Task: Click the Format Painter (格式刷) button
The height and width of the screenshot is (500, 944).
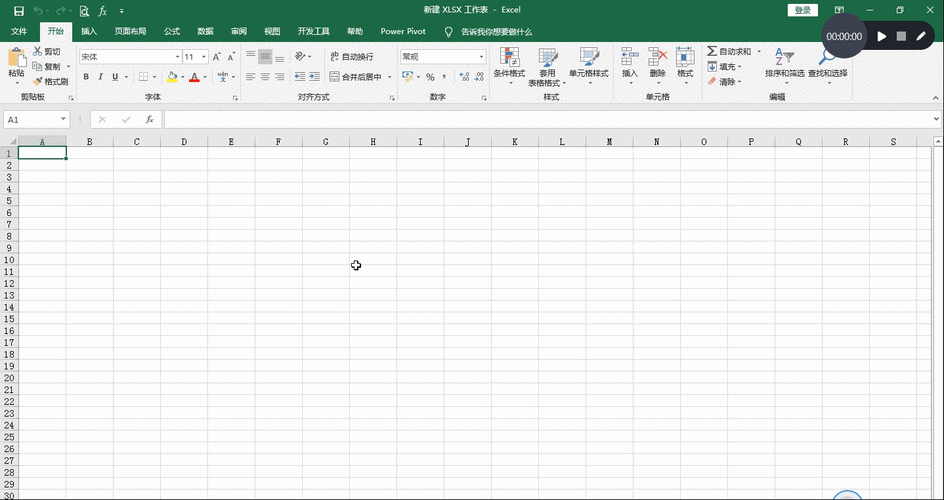Action: point(50,81)
